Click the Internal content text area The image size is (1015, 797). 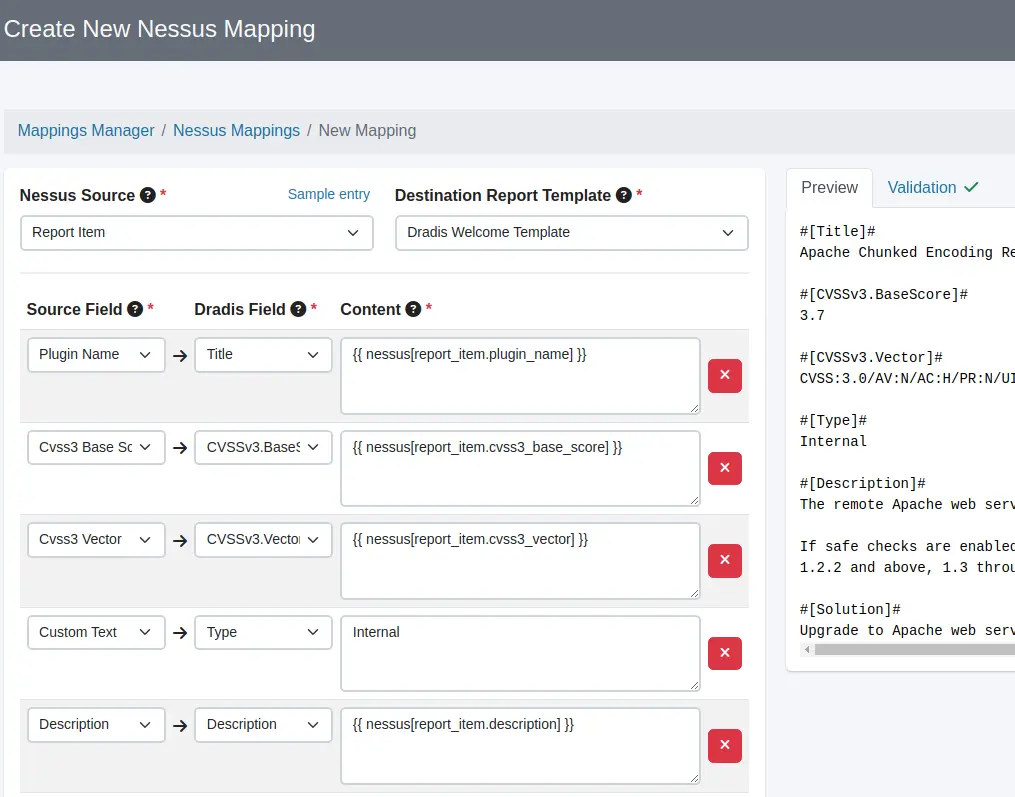pos(520,653)
